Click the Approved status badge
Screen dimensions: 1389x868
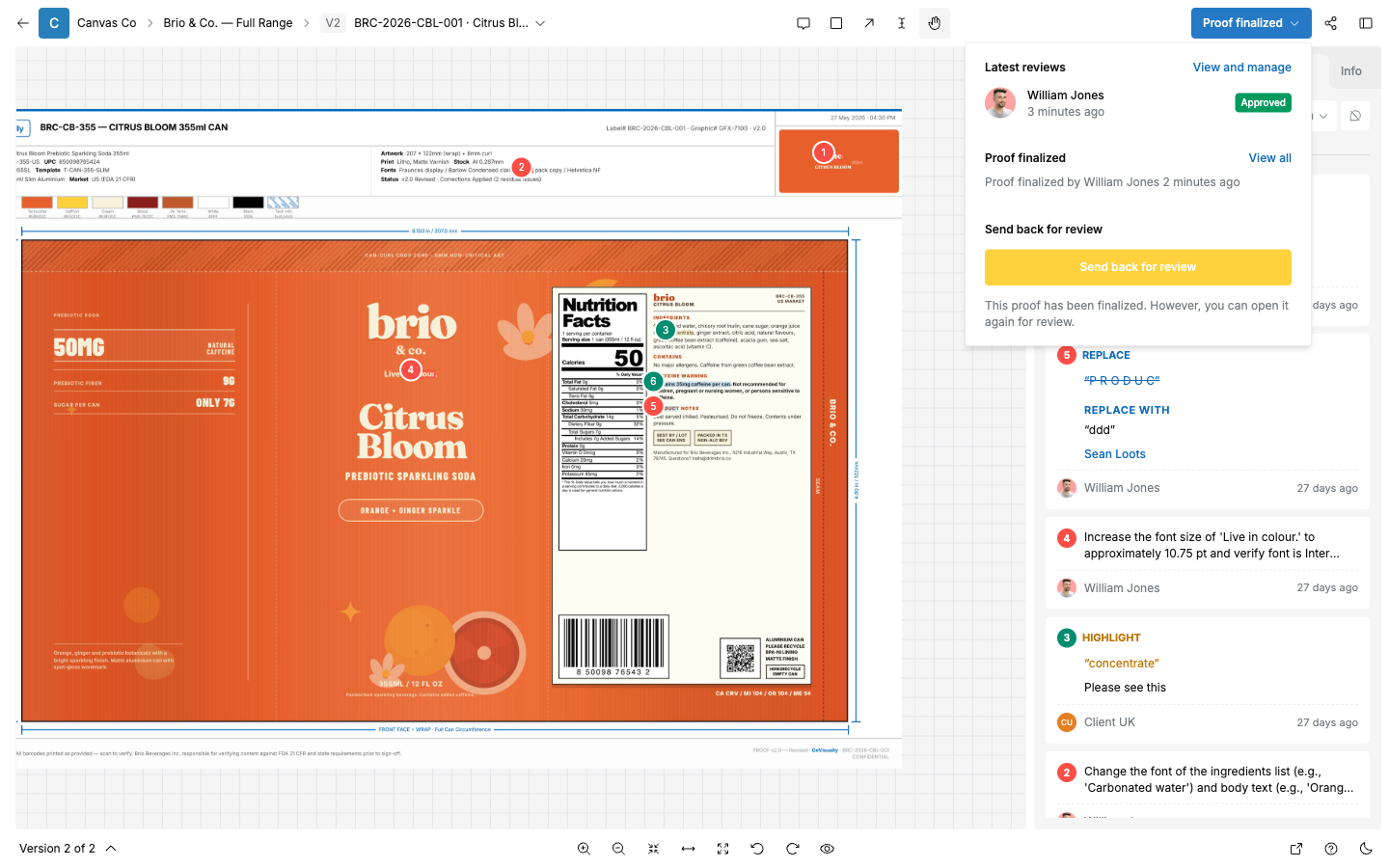(1263, 103)
